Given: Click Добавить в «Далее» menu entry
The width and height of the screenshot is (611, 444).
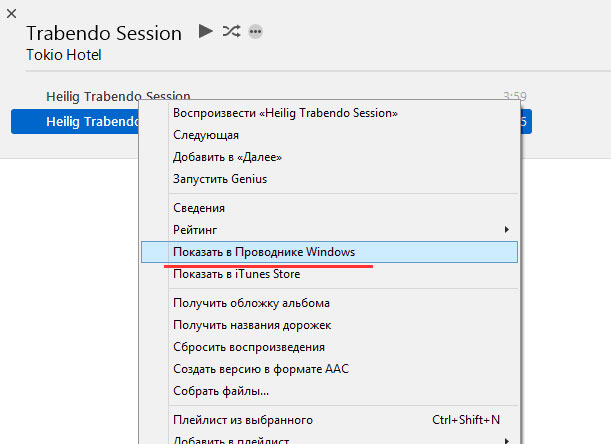Looking at the screenshot, I should click(x=227, y=157).
